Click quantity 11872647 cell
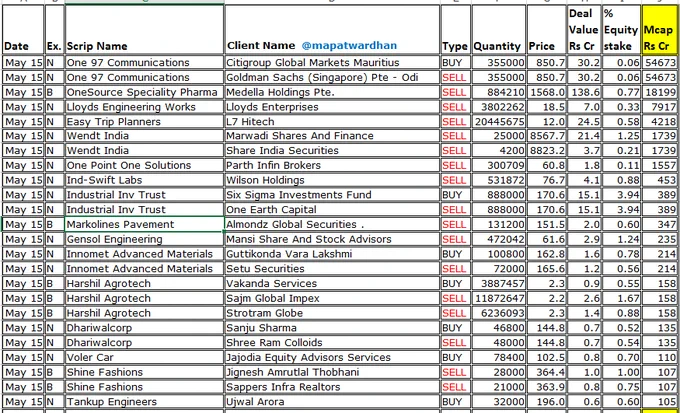This screenshot has width=680, height=413. tap(499, 298)
